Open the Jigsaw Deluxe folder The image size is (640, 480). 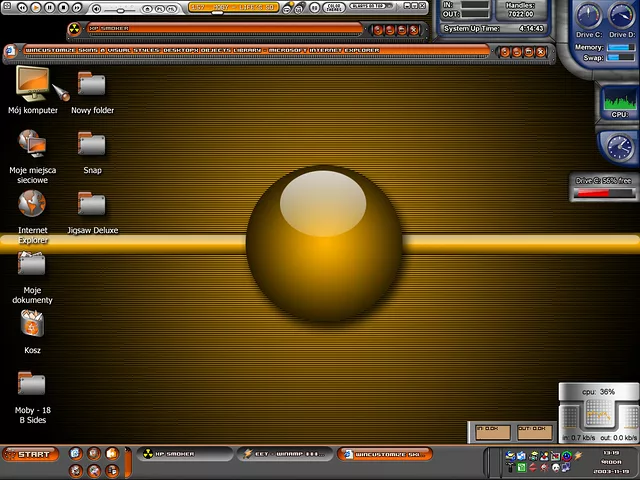[91, 205]
